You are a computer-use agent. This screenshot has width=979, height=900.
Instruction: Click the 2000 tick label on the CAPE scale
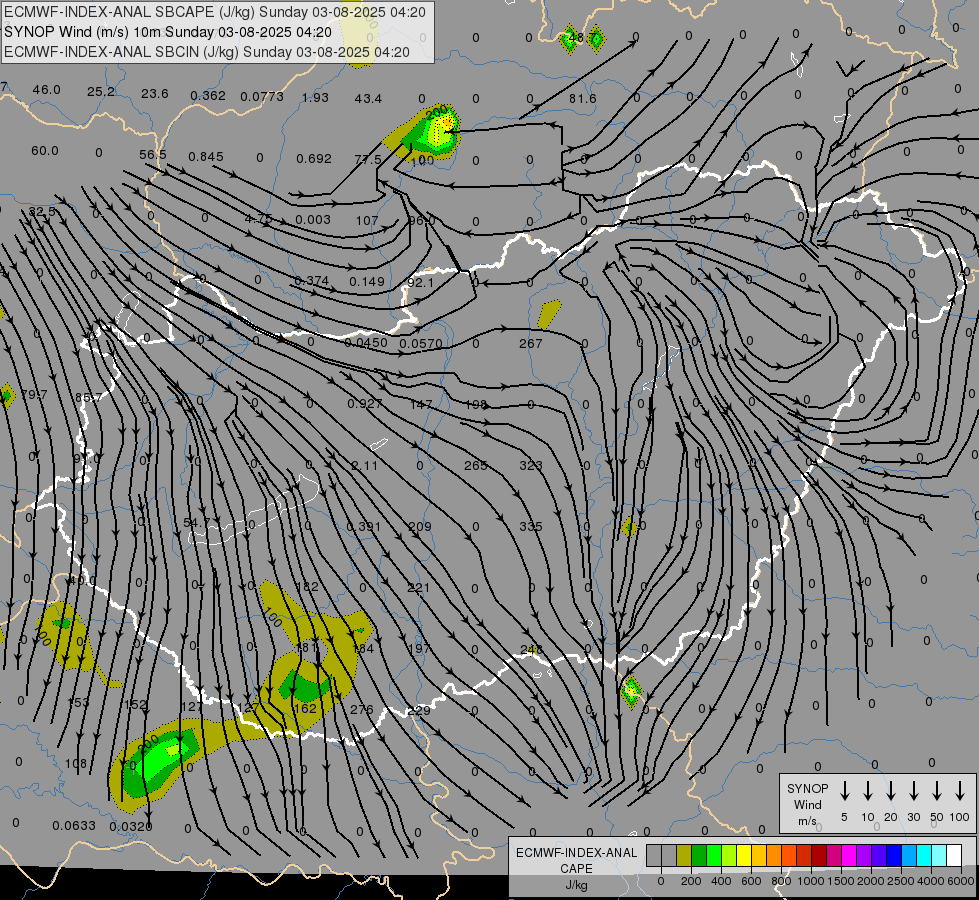click(x=870, y=881)
